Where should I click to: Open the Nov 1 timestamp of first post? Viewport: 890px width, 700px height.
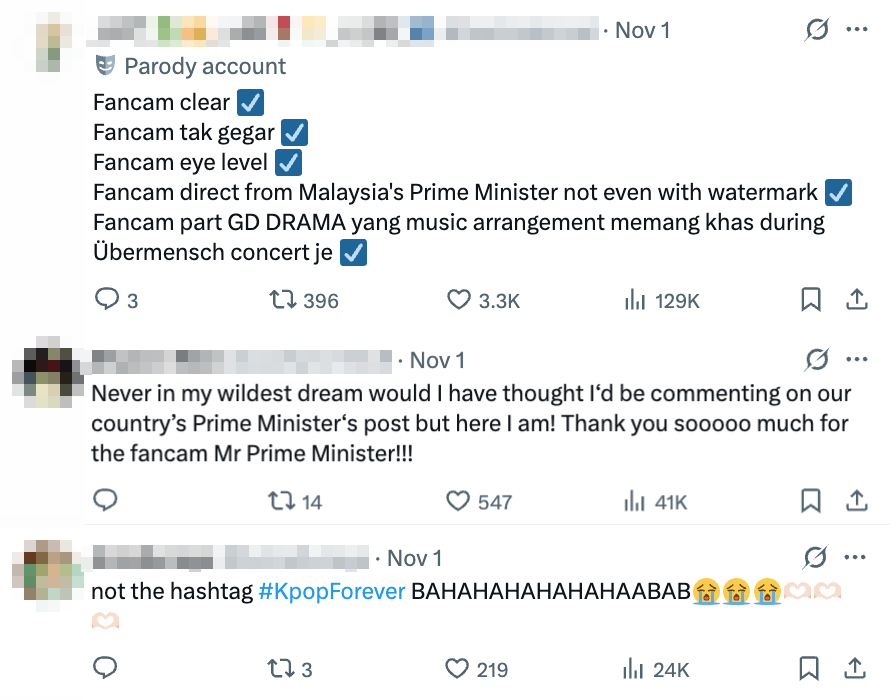click(x=642, y=30)
